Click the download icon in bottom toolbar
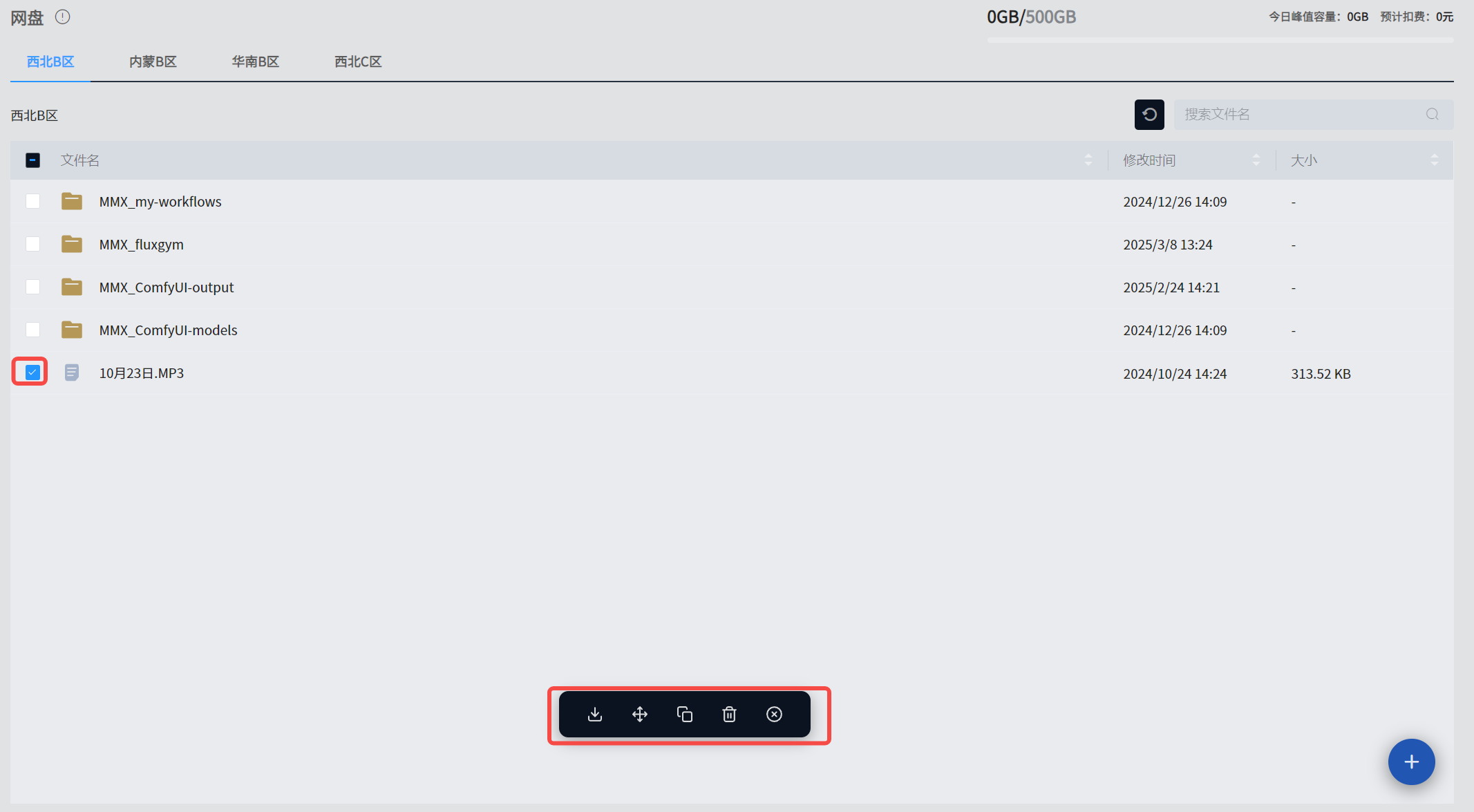1474x812 pixels. click(x=595, y=714)
